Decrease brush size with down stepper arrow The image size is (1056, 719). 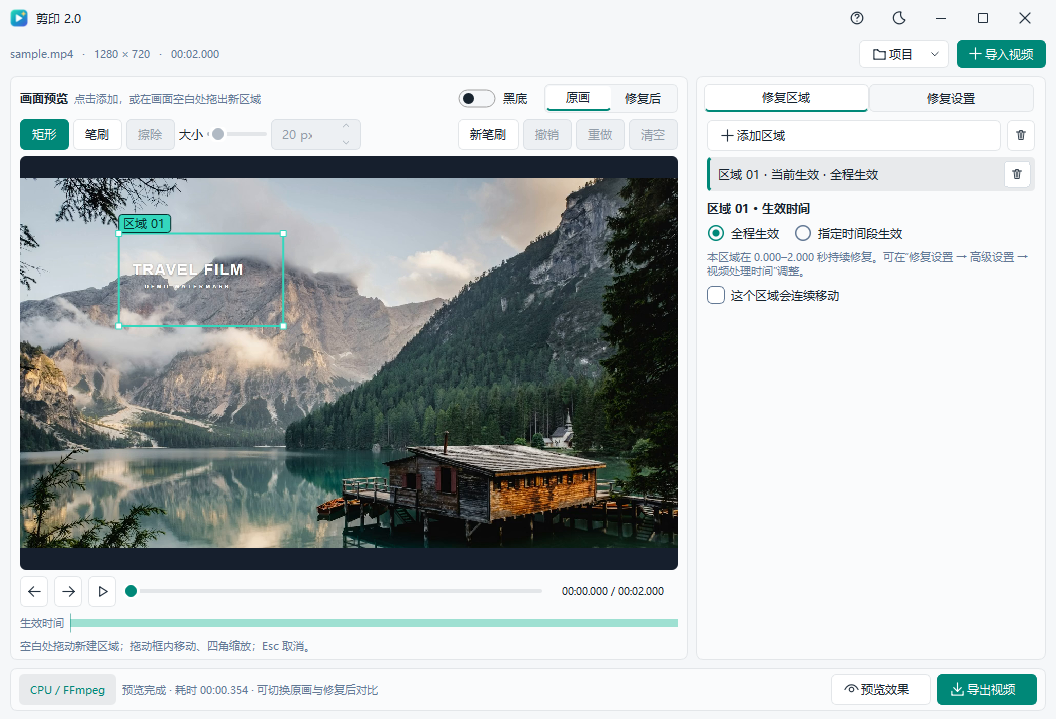(x=346, y=142)
